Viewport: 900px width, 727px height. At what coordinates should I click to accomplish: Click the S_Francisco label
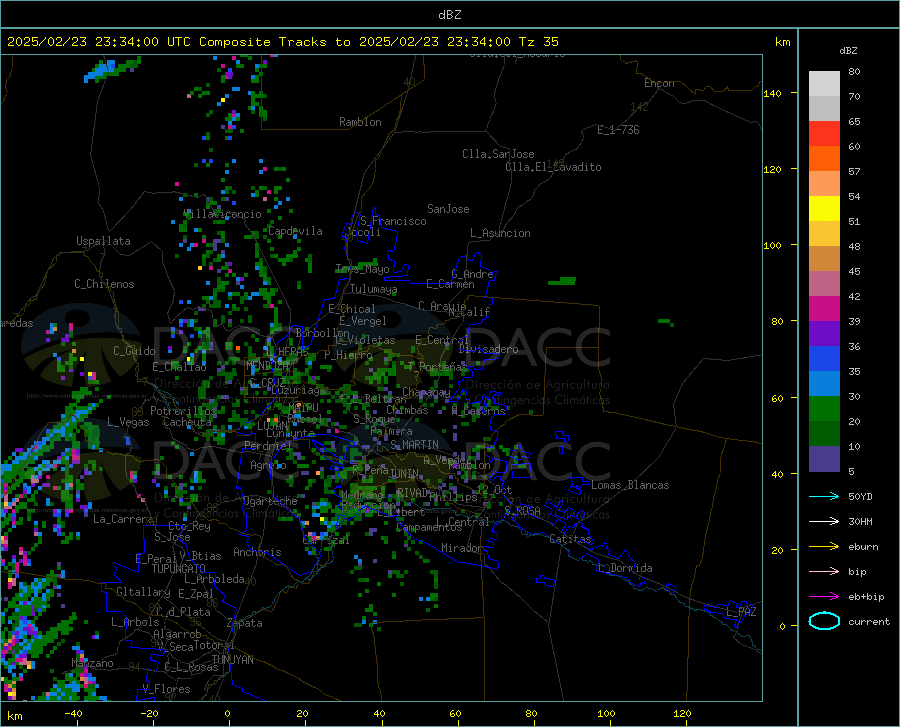coord(394,221)
